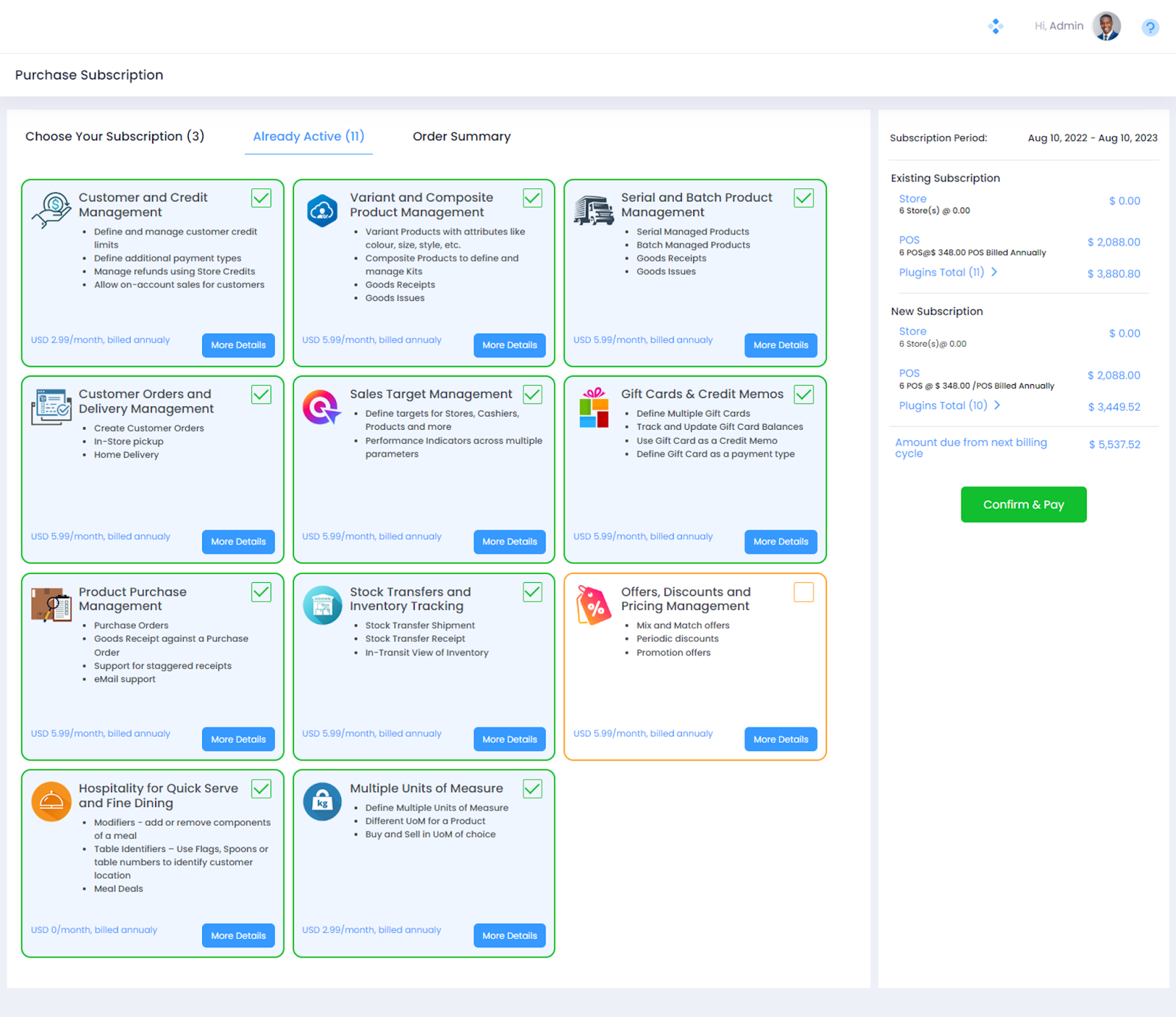1176x1017 pixels.
Task: Click the Multiple Units of Measure kg icon
Action: coord(322,802)
